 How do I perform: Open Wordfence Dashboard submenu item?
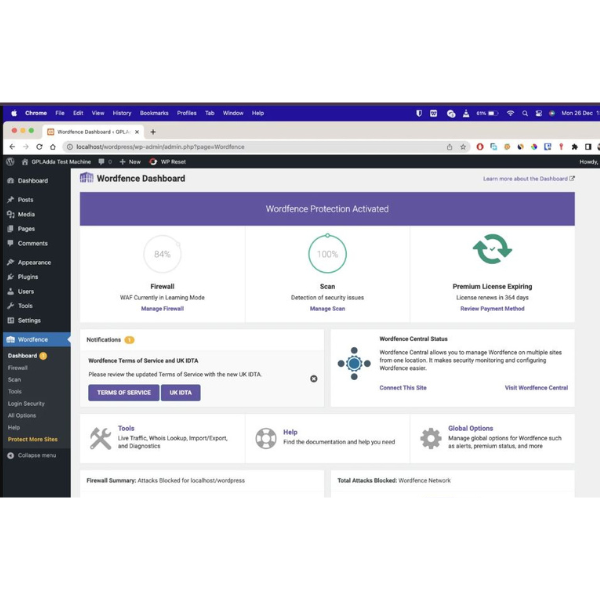22,356
